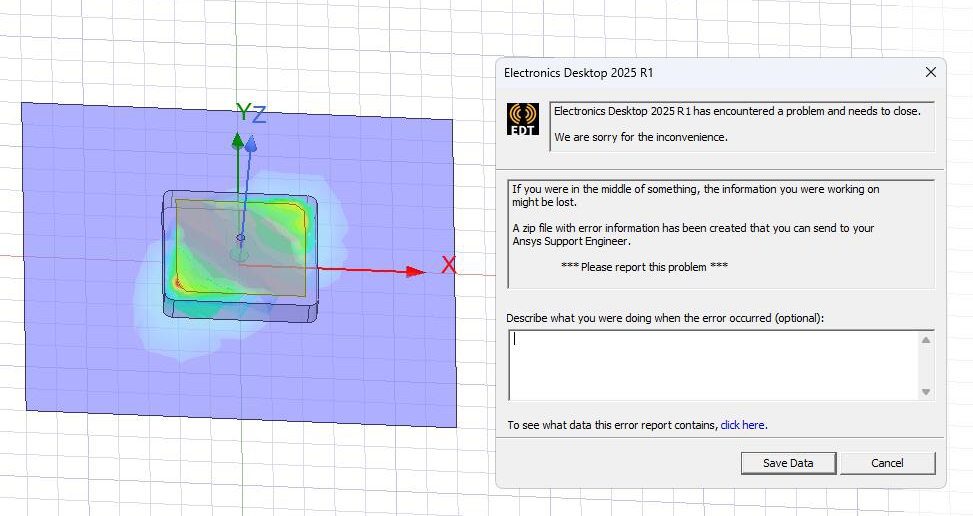
Task: Close the Electronics Desktop 2025 R1 dialog
Action: 930,72
